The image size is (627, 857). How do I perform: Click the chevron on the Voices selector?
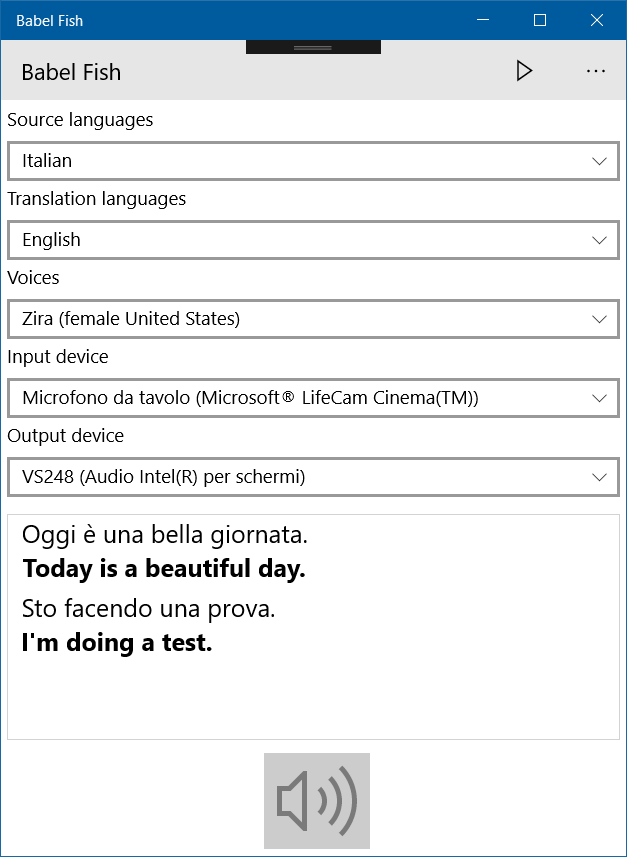(x=598, y=319)
